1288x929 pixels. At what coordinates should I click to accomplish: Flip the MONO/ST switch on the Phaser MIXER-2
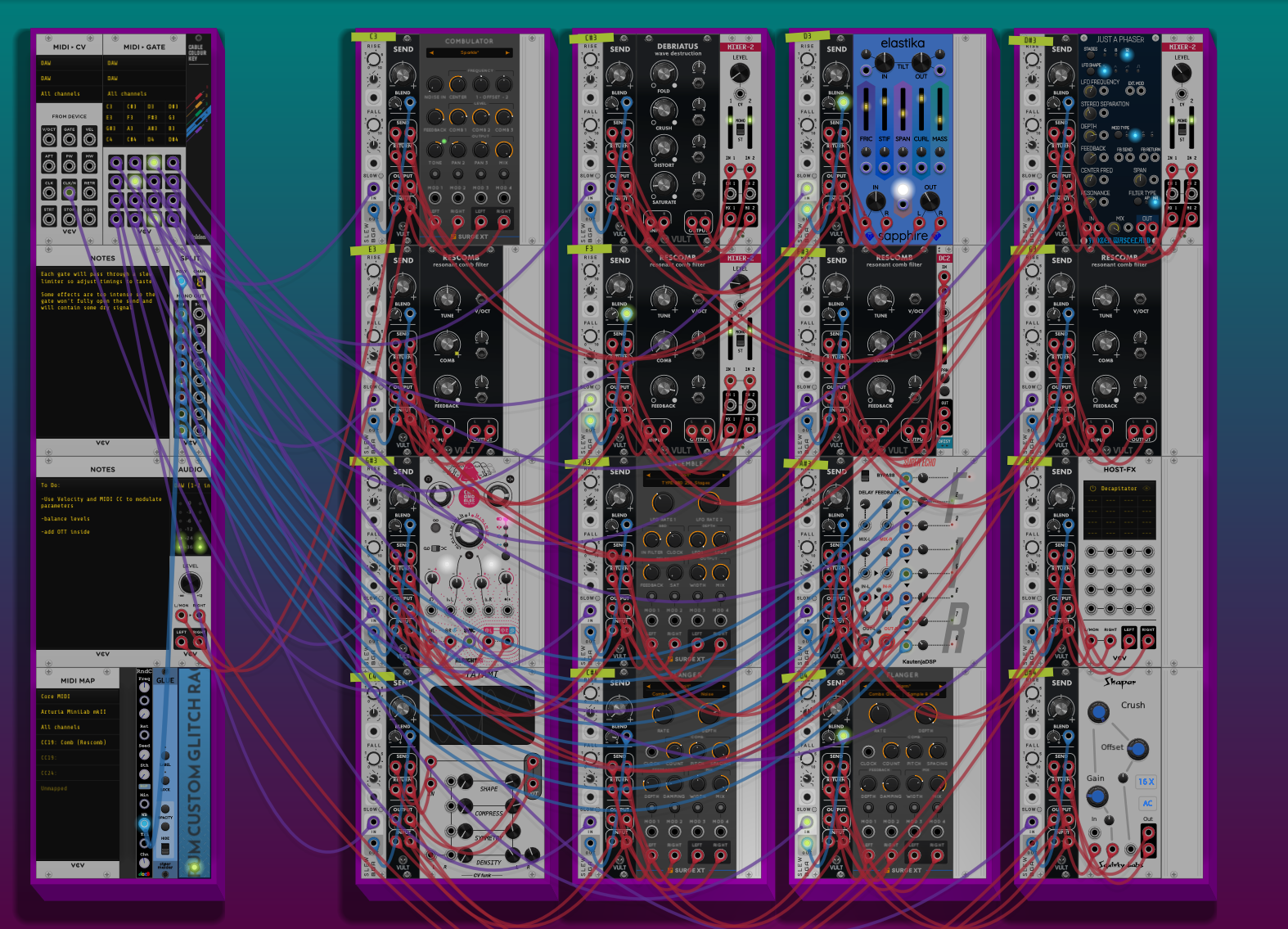click(1182, 129)
